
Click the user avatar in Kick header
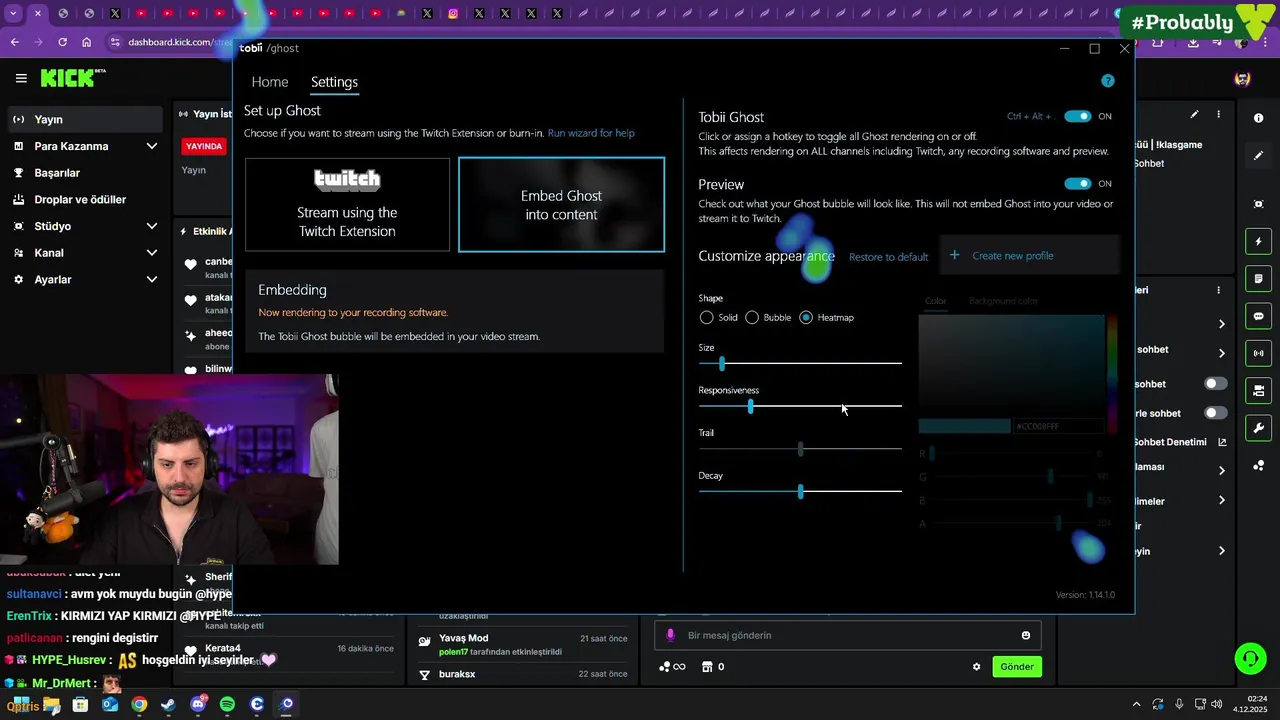[x=1242, y=78]
